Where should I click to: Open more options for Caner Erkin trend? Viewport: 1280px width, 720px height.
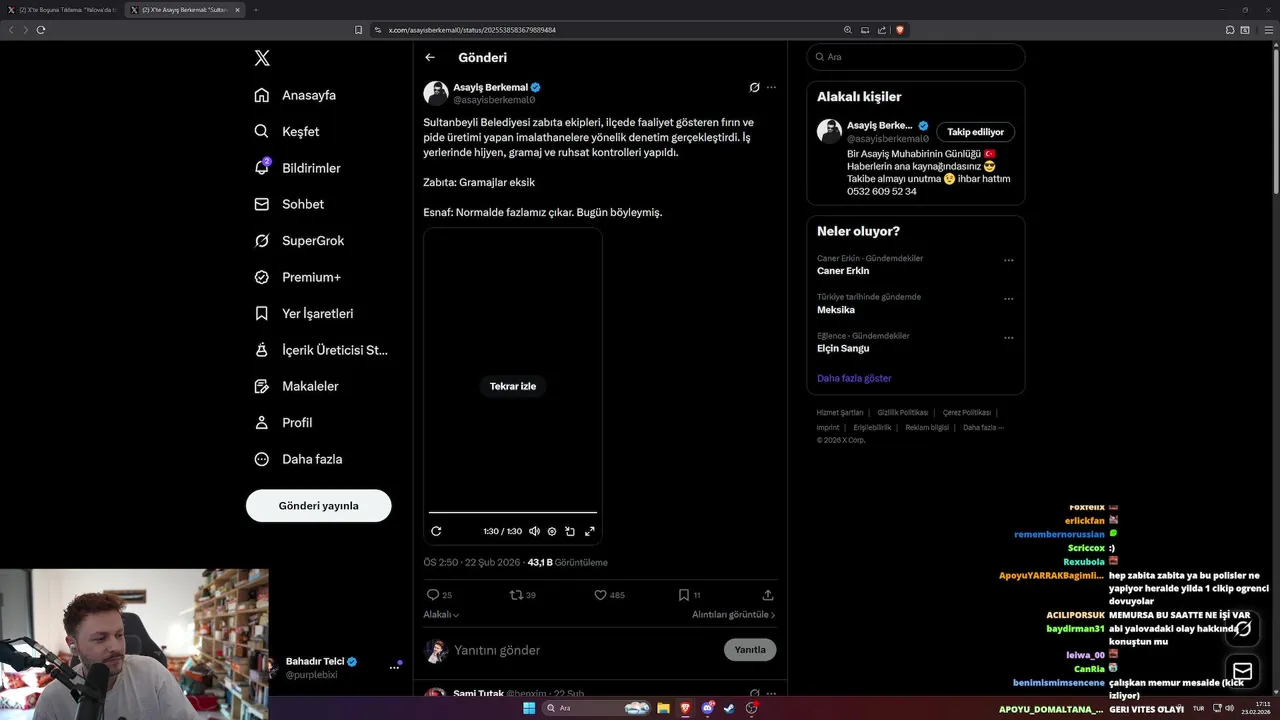(1008, 260)
